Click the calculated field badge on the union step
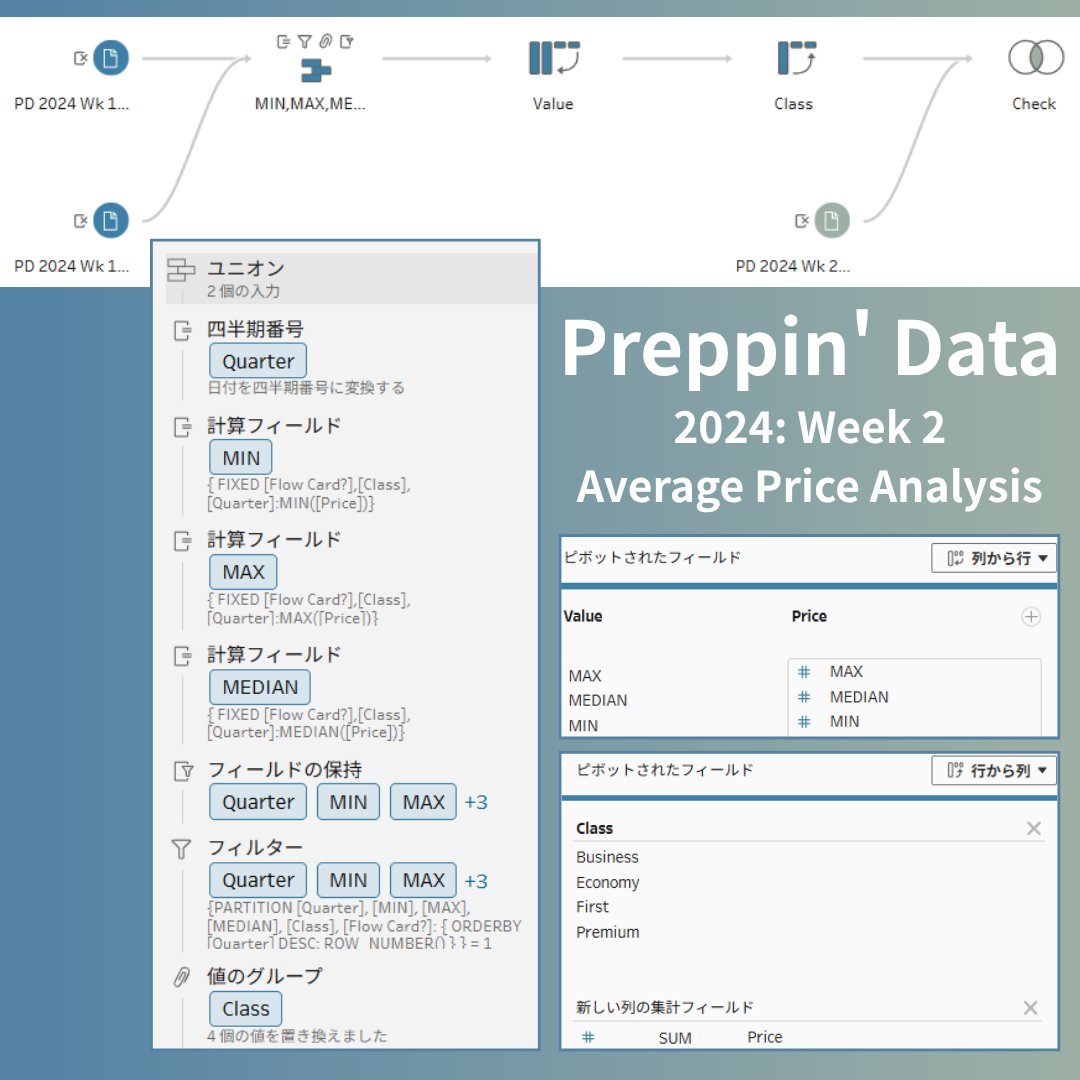 285,40
